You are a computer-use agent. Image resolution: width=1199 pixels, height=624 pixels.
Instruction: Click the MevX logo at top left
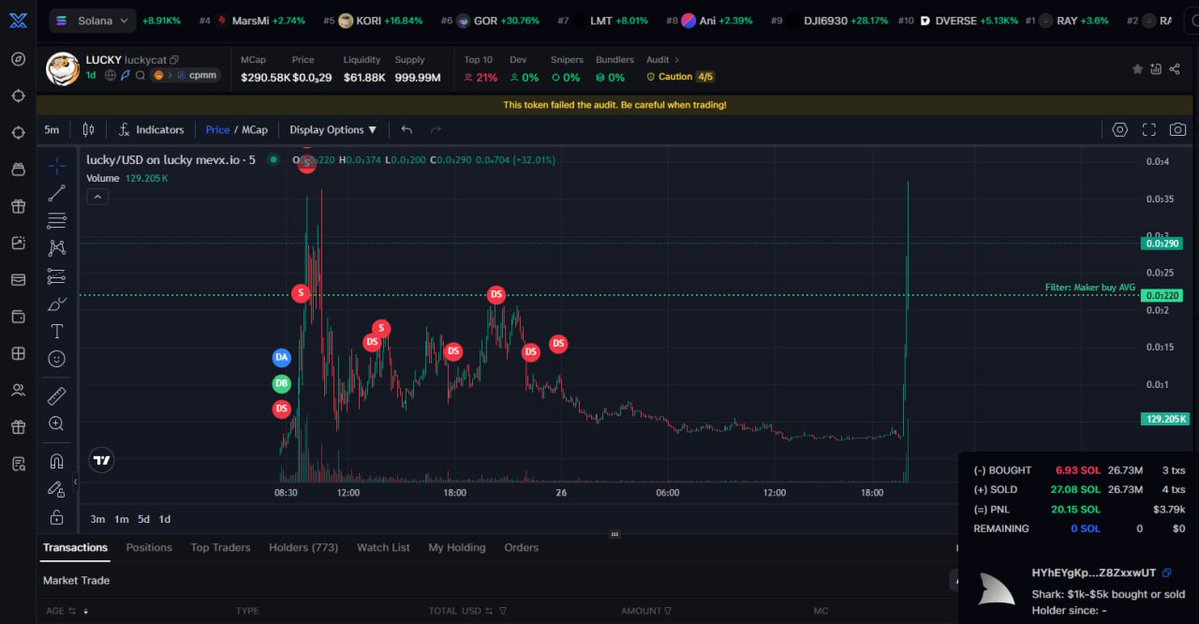coord(18,21)
